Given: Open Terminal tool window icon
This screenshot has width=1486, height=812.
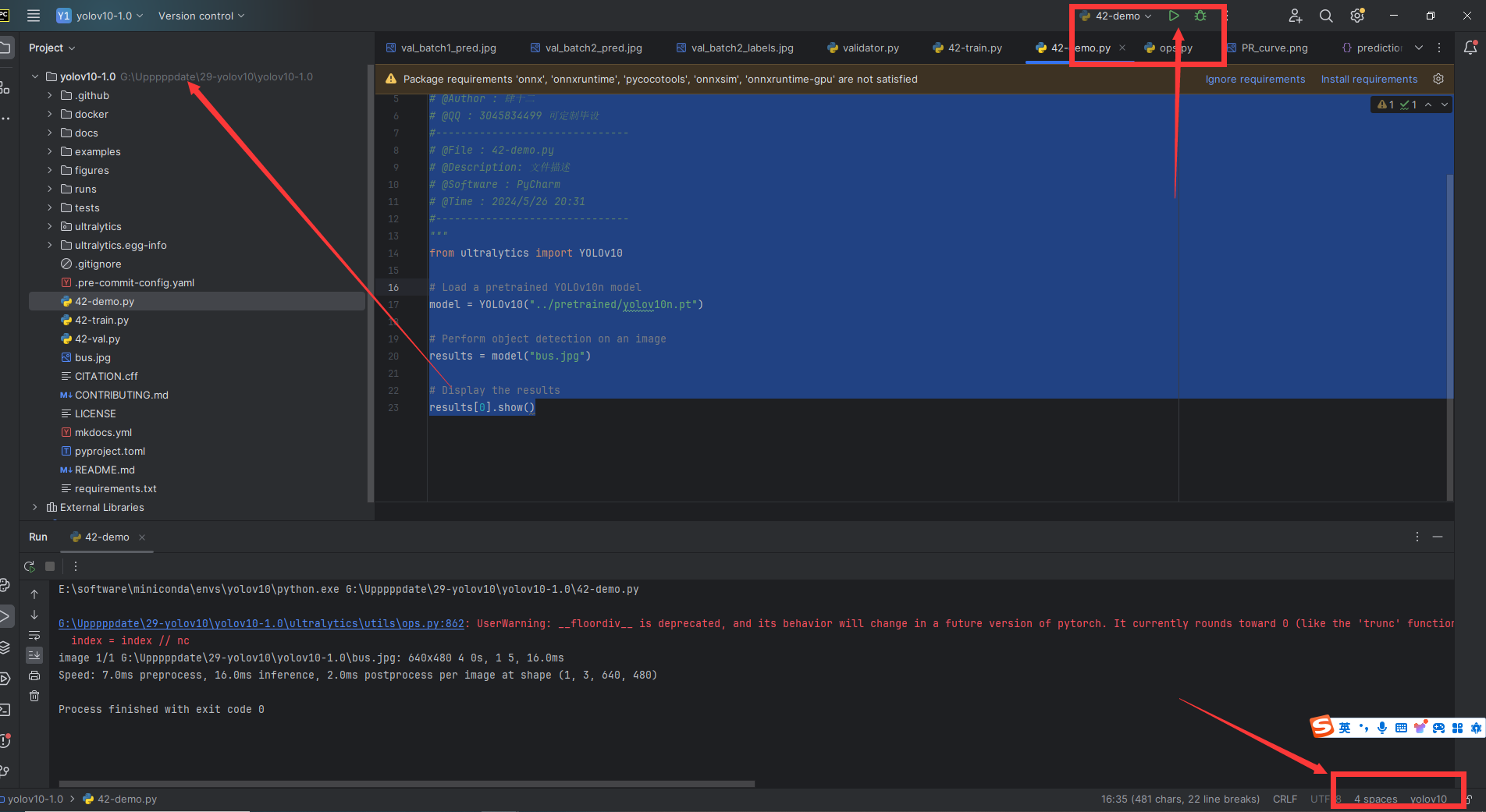Looking at the screenshot, I should click(x=5, y=710).
